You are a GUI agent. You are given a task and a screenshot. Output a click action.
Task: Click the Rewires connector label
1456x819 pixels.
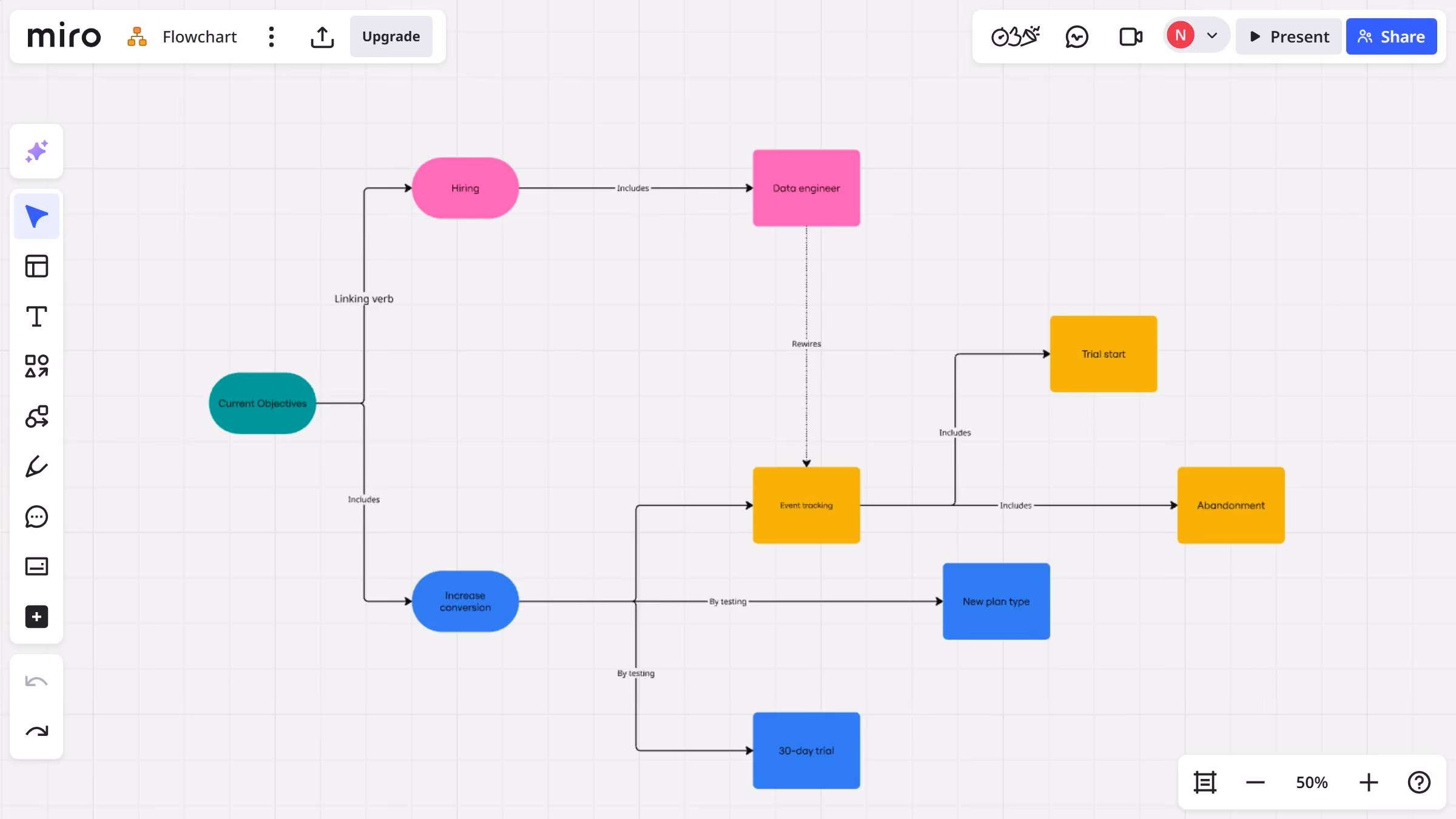pyautogui.click(x=806, y=343)
